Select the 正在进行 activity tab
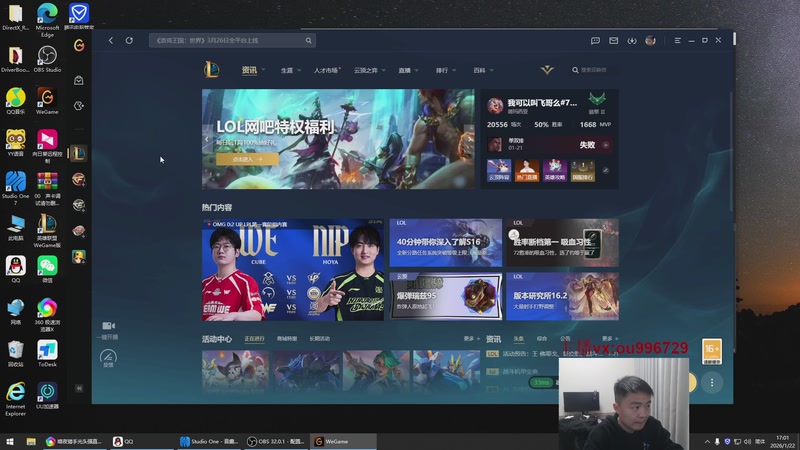 (x=254, y=339)
